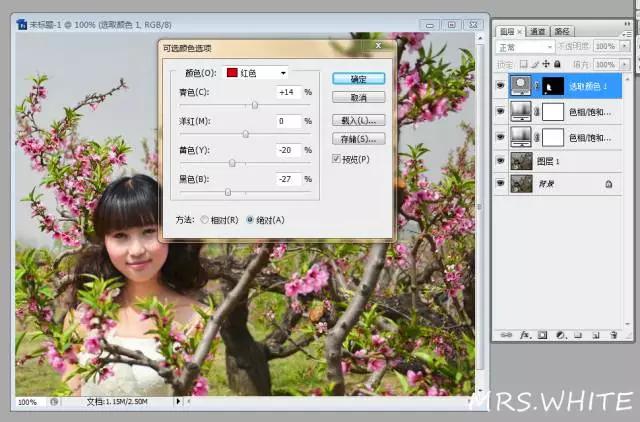This screenshot has width=640, height=422.
Task: Switch to the 路径 paths tab
Action: [562, 31]
